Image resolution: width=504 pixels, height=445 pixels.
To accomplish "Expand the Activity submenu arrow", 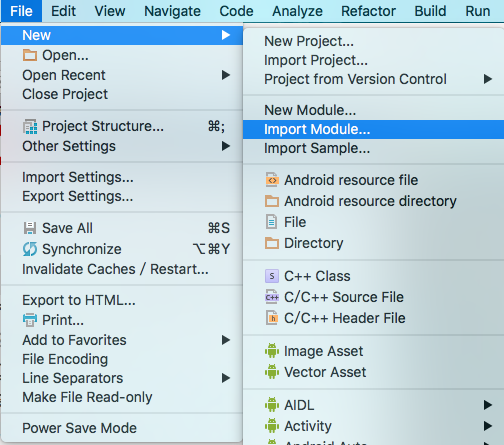I will 488,426.
